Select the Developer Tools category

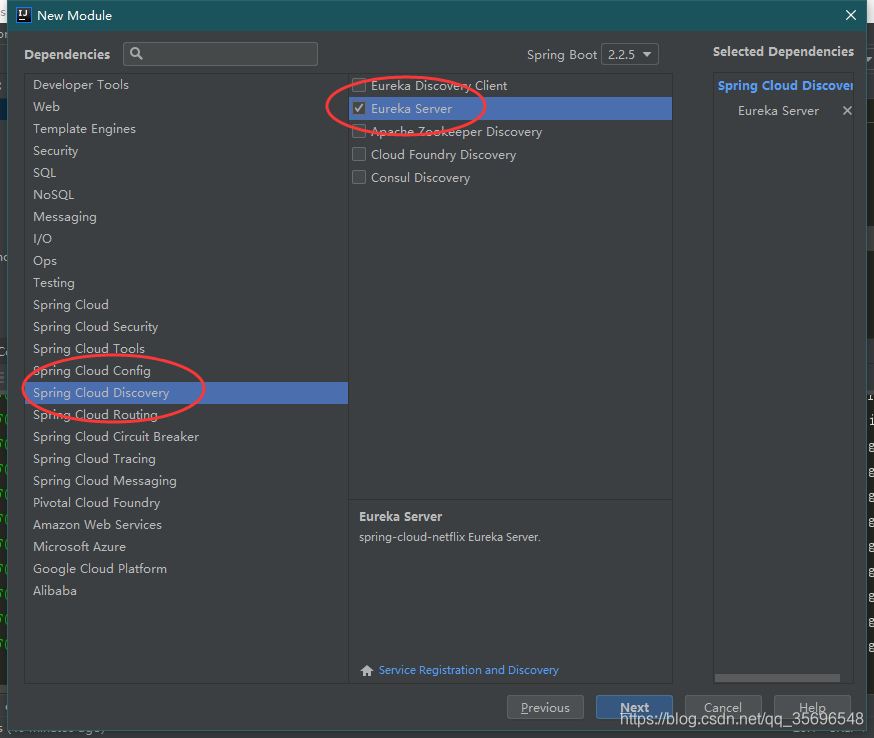click(186, 85)
